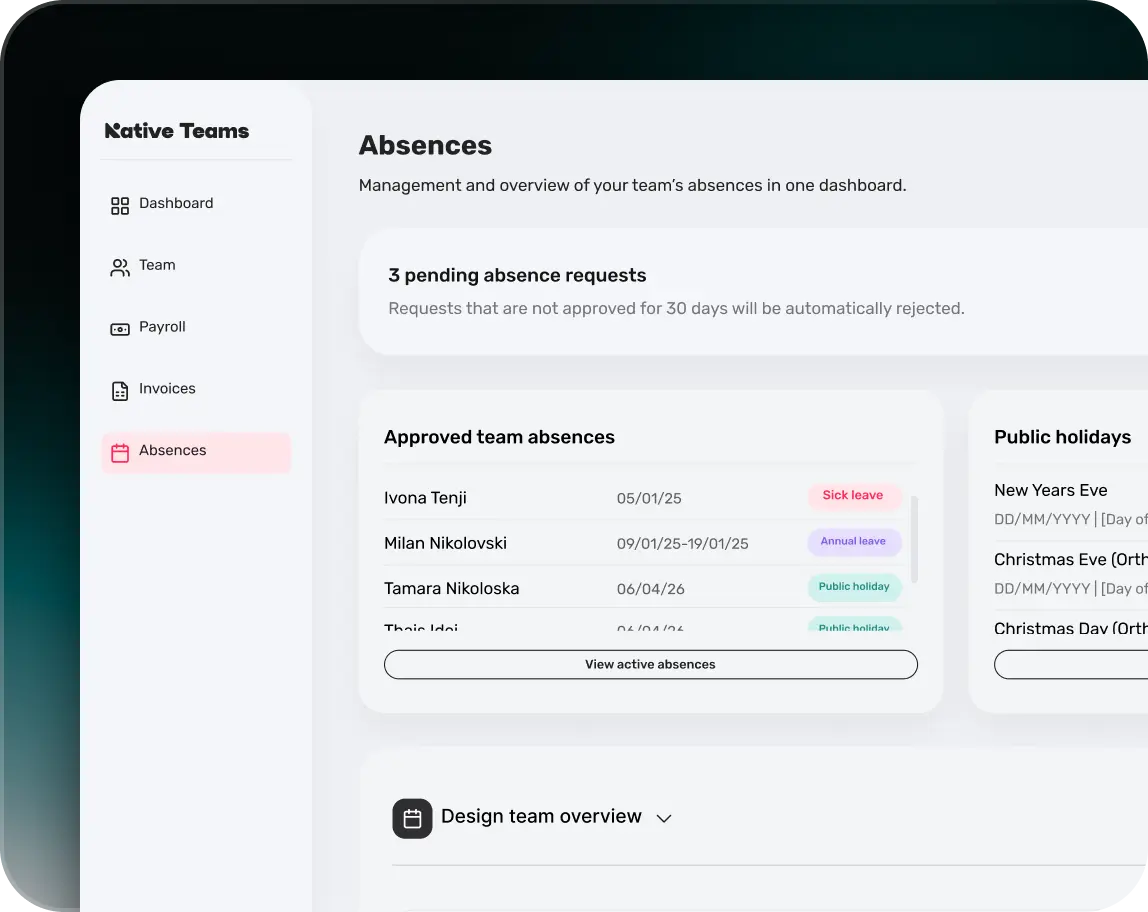Viewport: 1148px width, 912px height.
Task: Click the Native Teams logo
Action: pos(177,131)
